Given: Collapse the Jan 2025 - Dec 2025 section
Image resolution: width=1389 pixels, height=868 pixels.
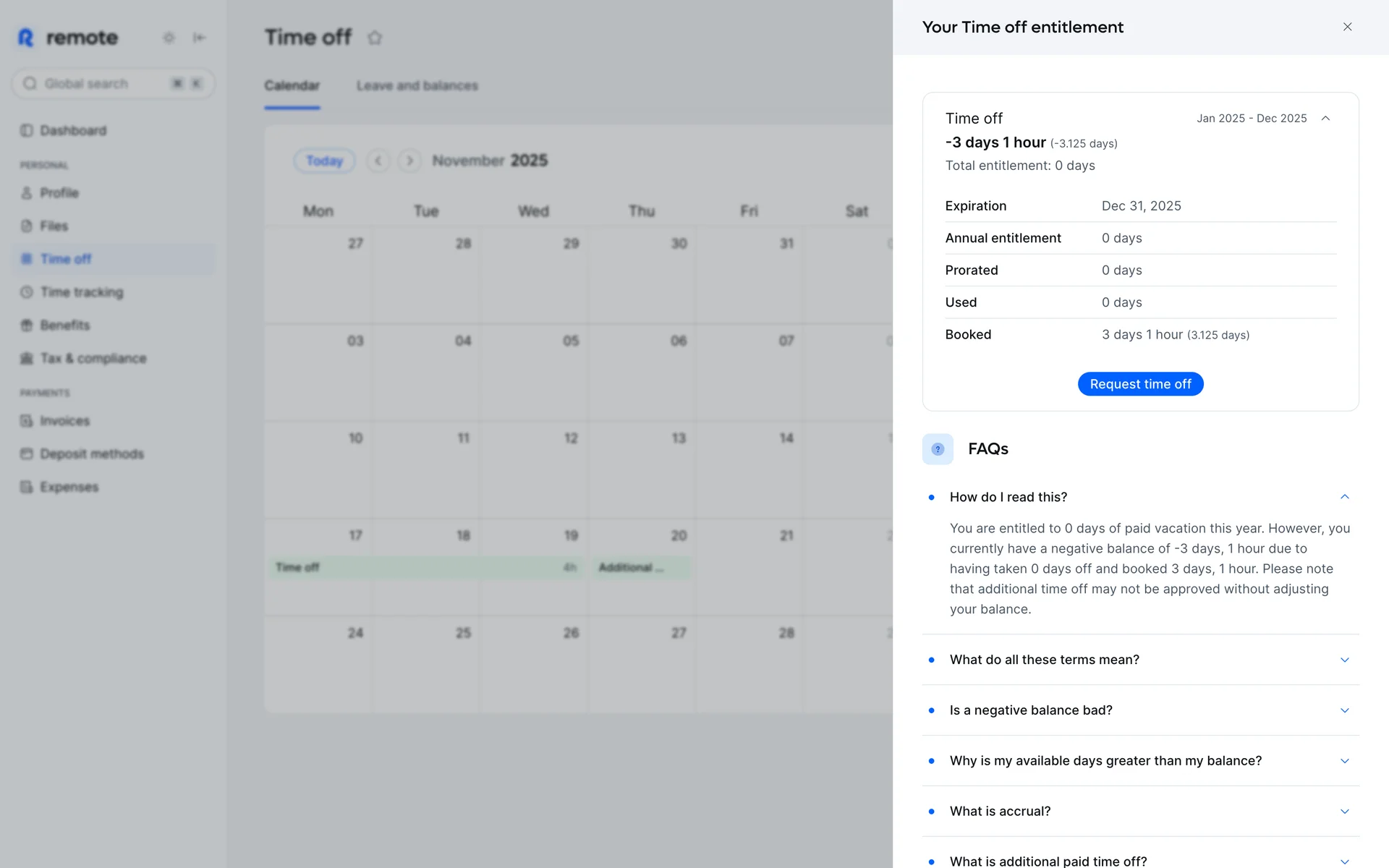Looking at the screenshot, I should coord(1325,119).
